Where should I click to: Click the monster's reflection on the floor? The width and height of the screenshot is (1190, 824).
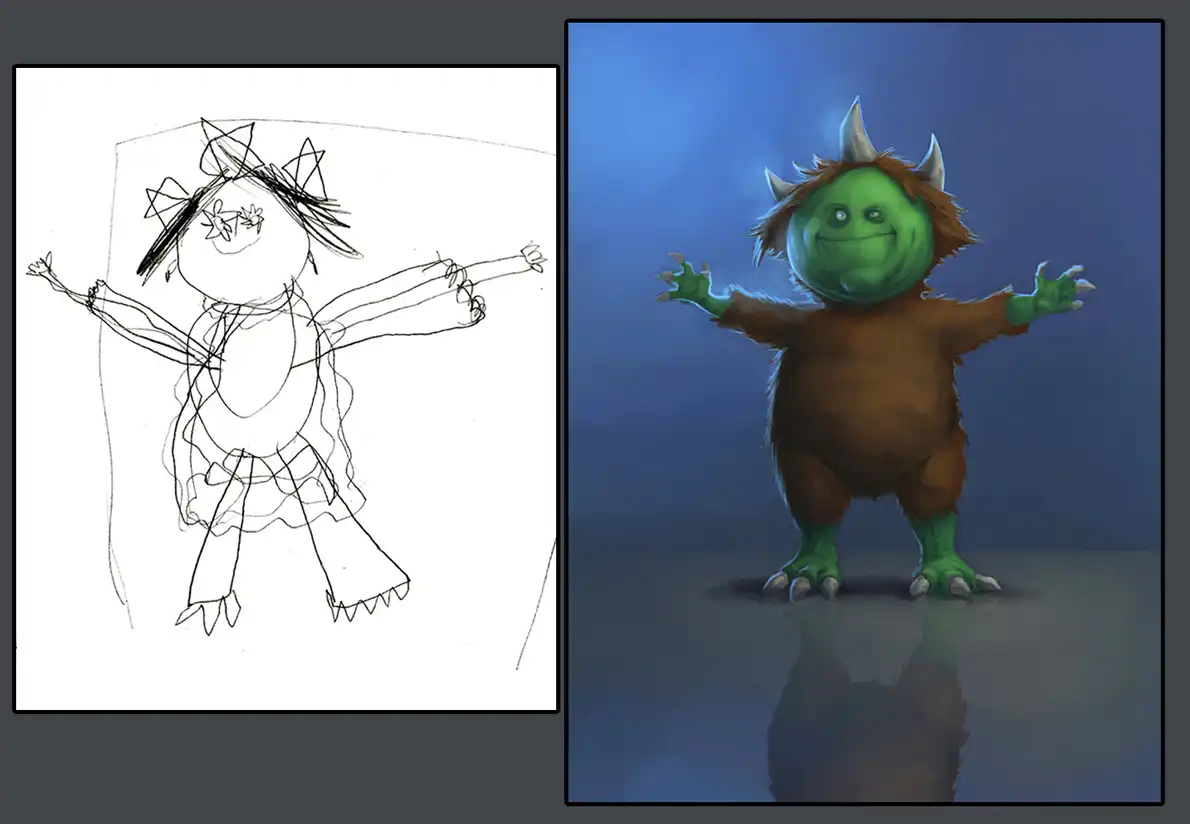(865, 700)
